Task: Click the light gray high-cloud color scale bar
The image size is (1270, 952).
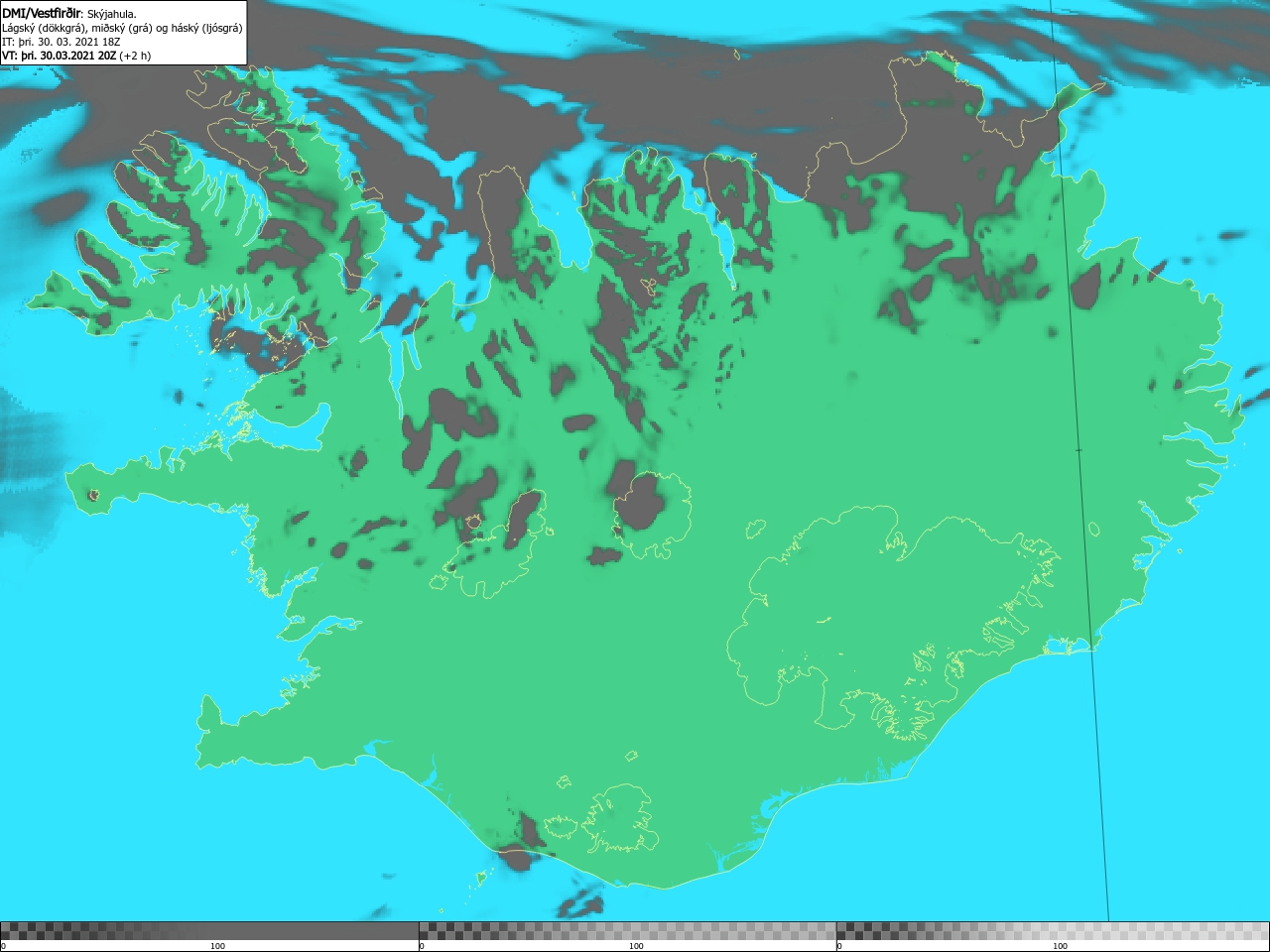Action: 1053,931
